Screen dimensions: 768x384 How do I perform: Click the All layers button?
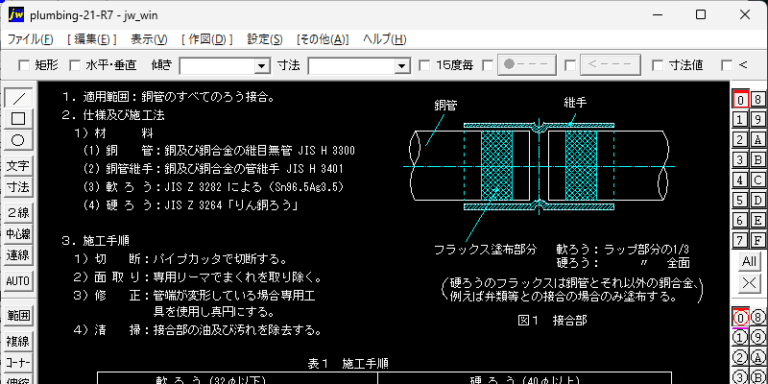point(749,262)
